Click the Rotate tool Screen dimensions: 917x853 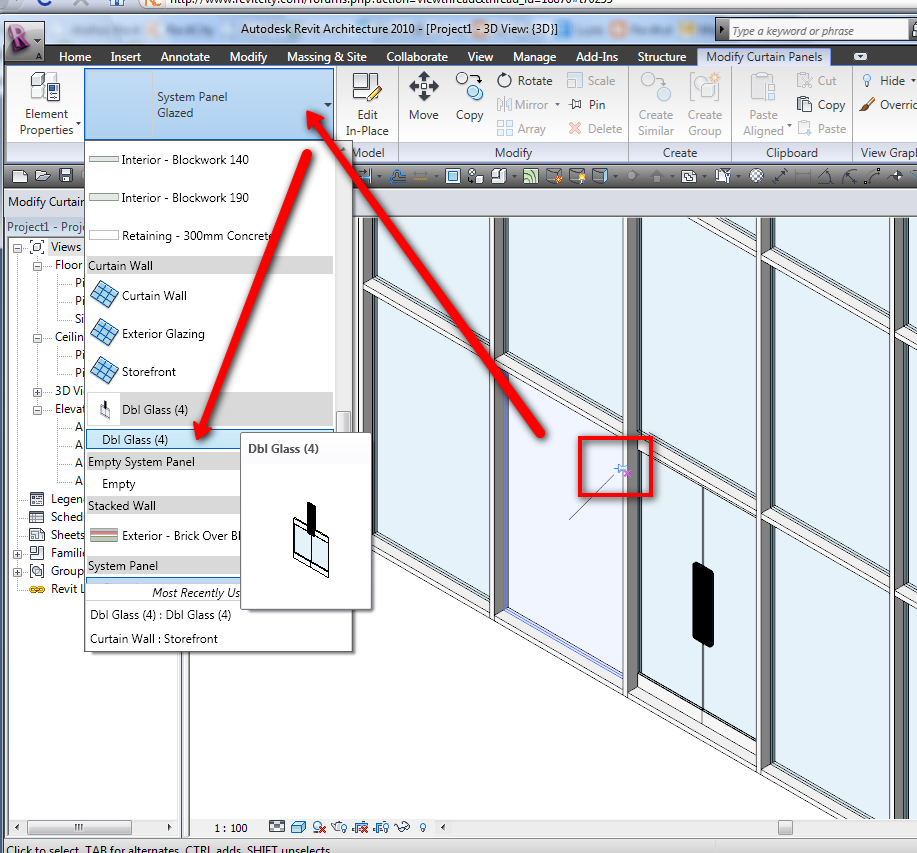[525, 81]
